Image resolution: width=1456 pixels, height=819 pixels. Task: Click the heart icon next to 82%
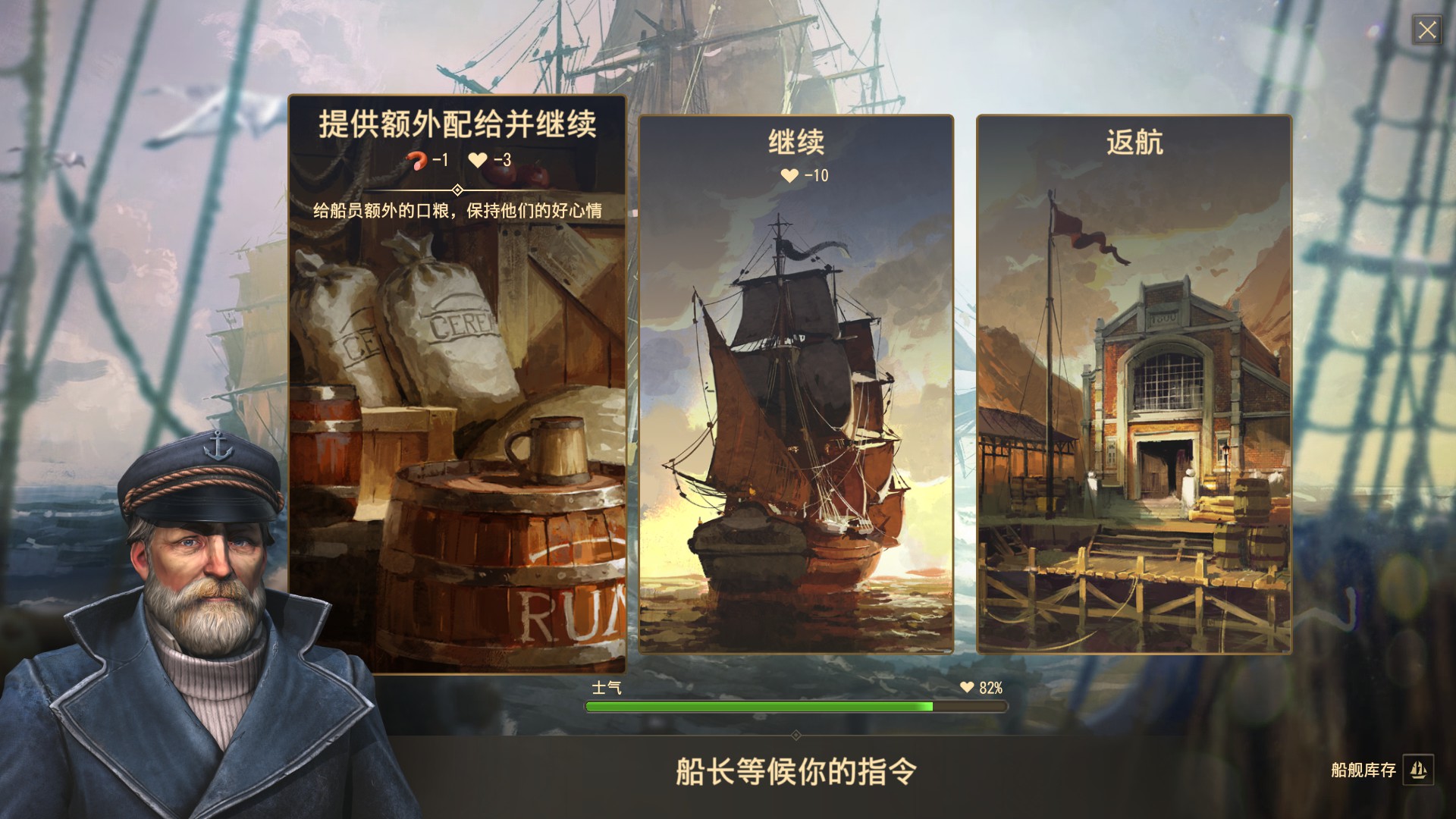(x=967, y=687)
